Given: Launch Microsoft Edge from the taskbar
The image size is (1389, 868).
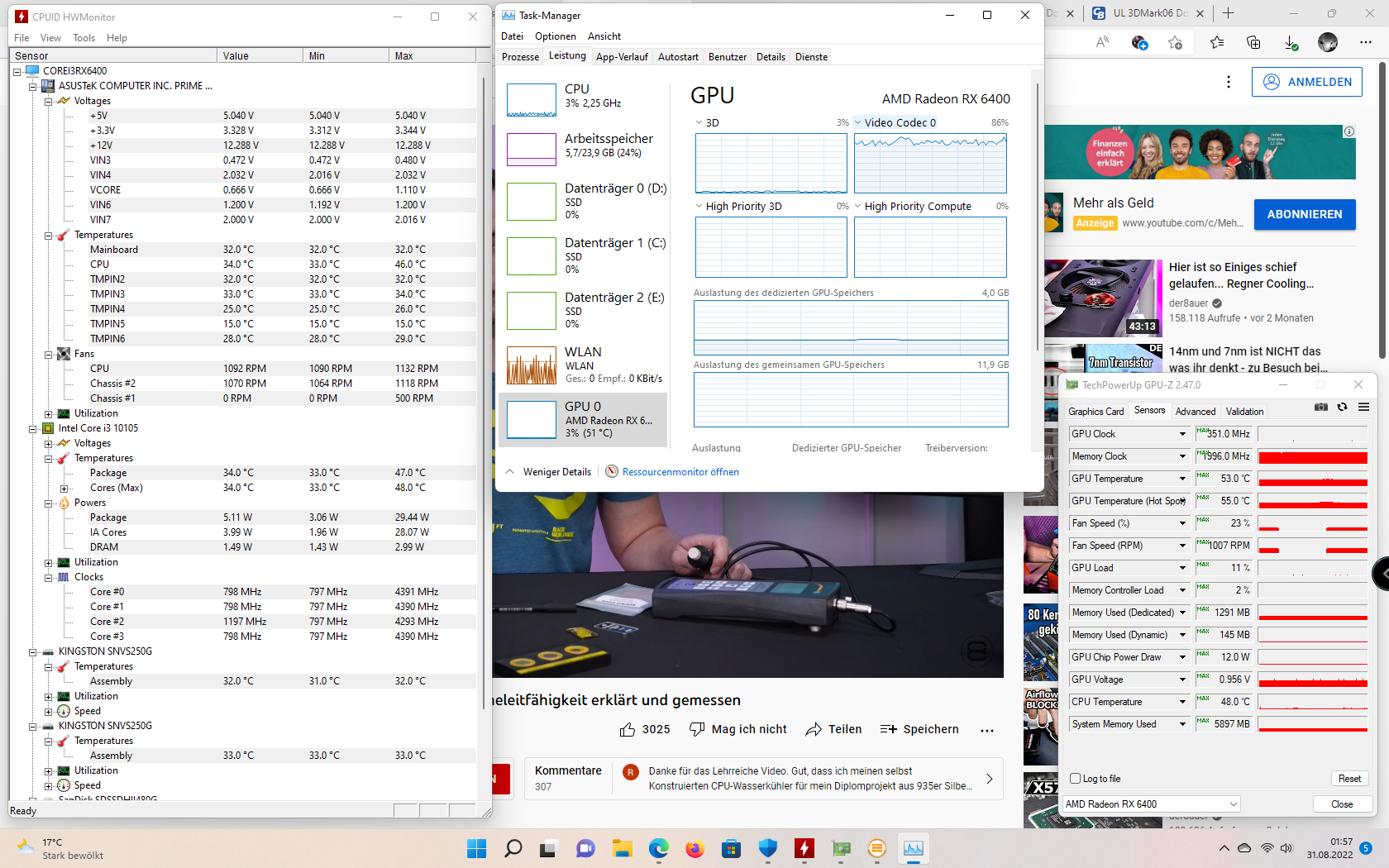Looking at the screenshot, I should tap(658, 848).
